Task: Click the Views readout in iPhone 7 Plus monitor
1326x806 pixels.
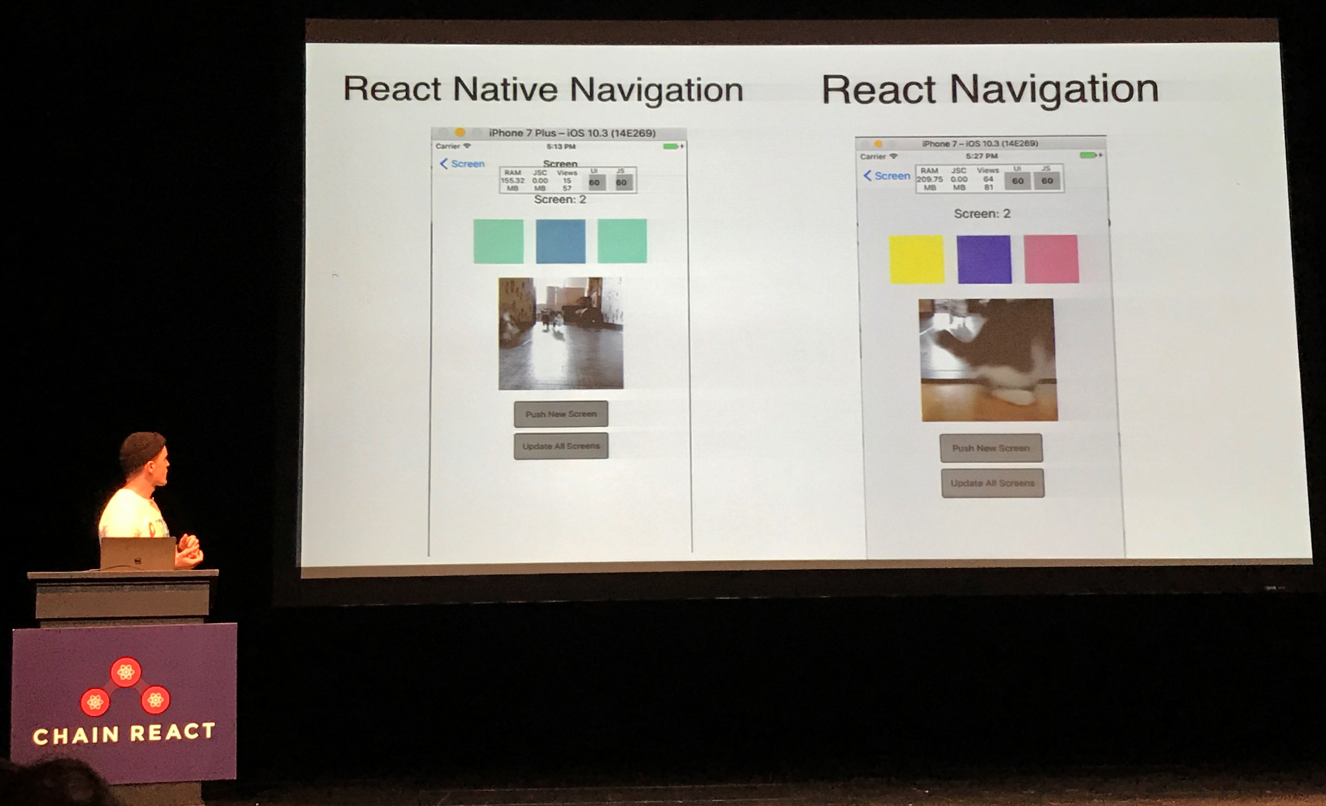Action: (x=567, y=180)
